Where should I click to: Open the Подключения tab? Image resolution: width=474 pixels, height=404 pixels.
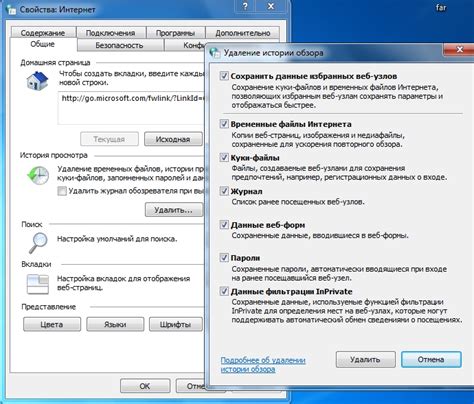(110, 33)
